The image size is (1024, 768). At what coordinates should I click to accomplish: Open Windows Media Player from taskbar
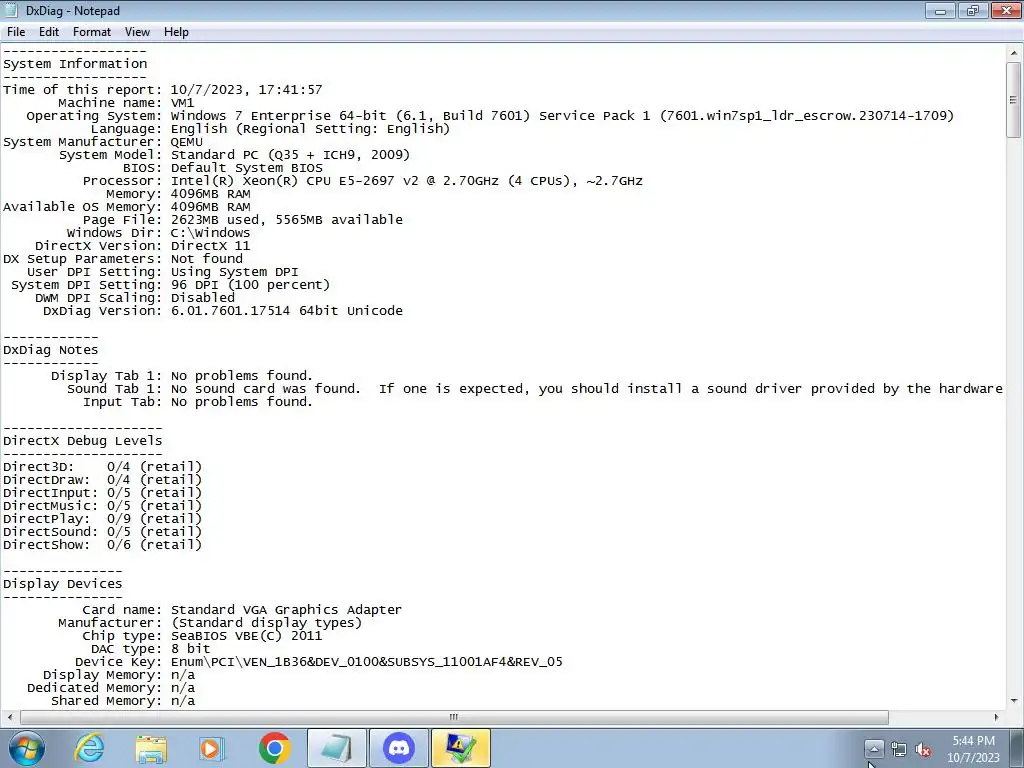click(x=212, y=748)
